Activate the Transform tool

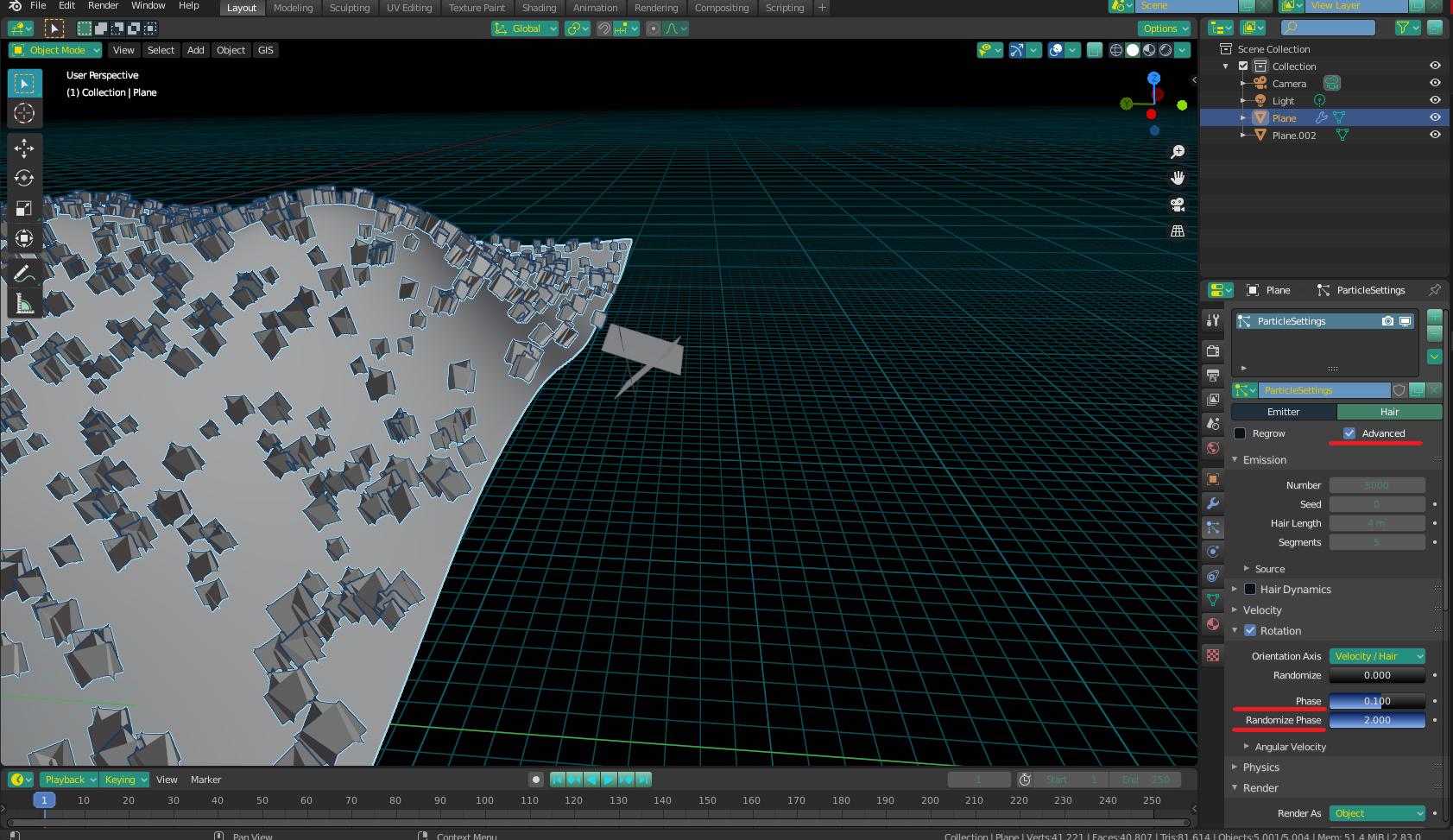tap(24, 238)
